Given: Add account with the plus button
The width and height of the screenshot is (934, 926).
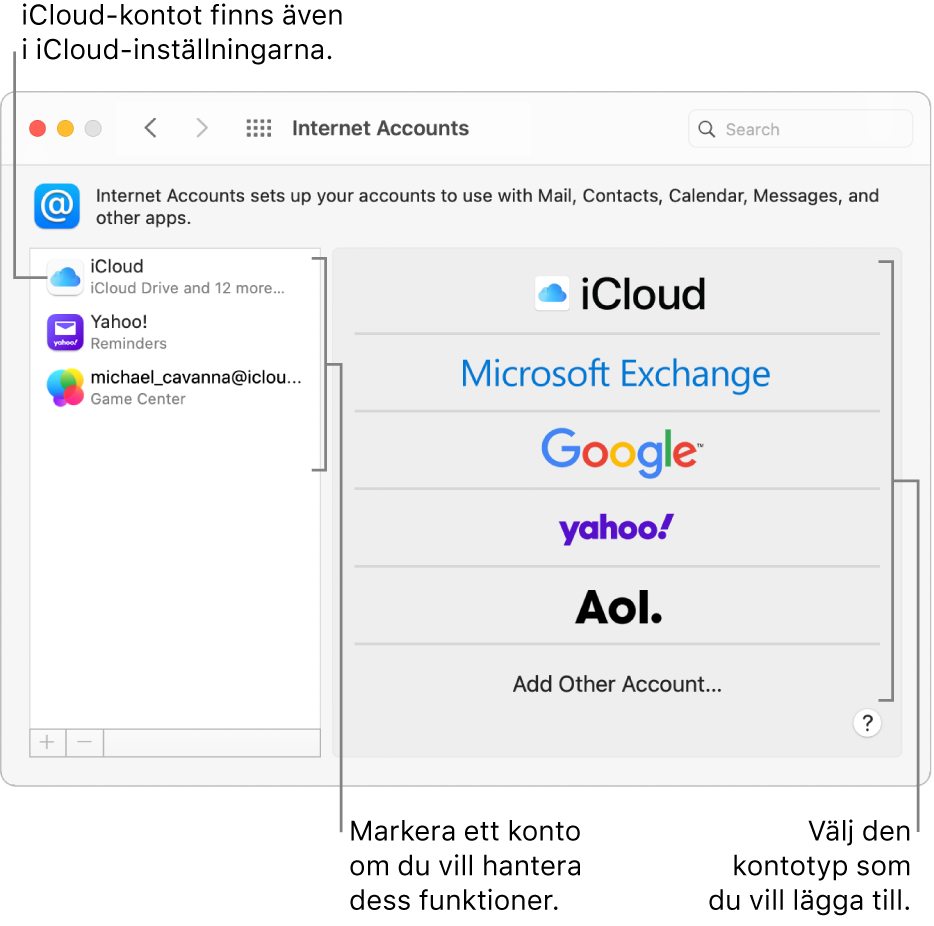Looking at the screenshot, I should point(47,742).
